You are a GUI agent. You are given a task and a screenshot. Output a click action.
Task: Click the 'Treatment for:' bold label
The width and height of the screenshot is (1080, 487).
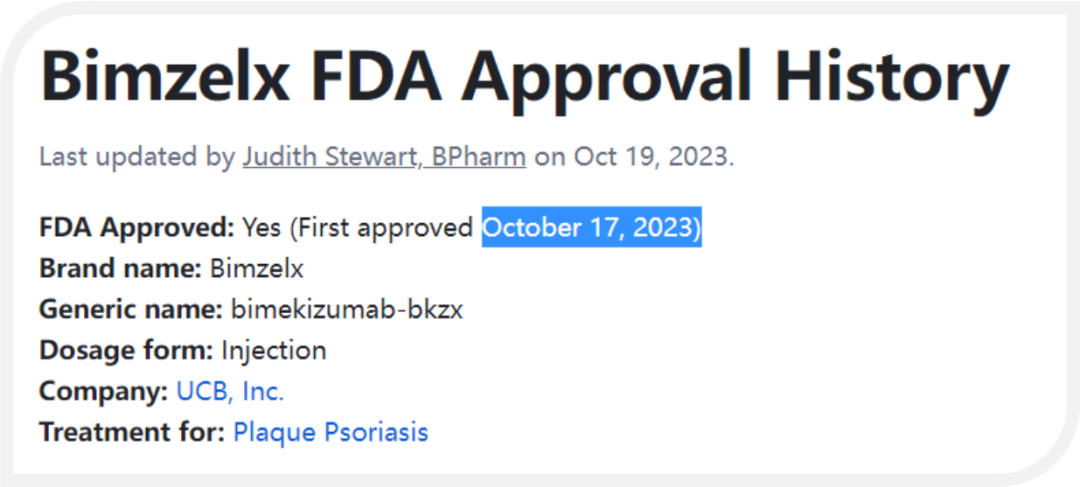[x=132, y=433]
